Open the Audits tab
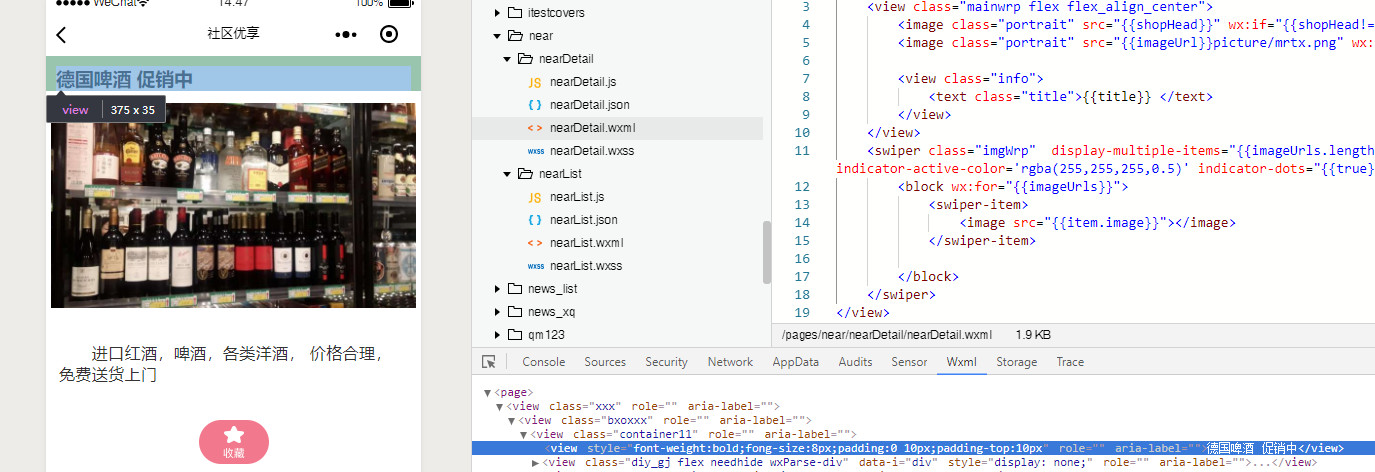Viewport: 1375px width, 472px height. (x=855, y=362)
